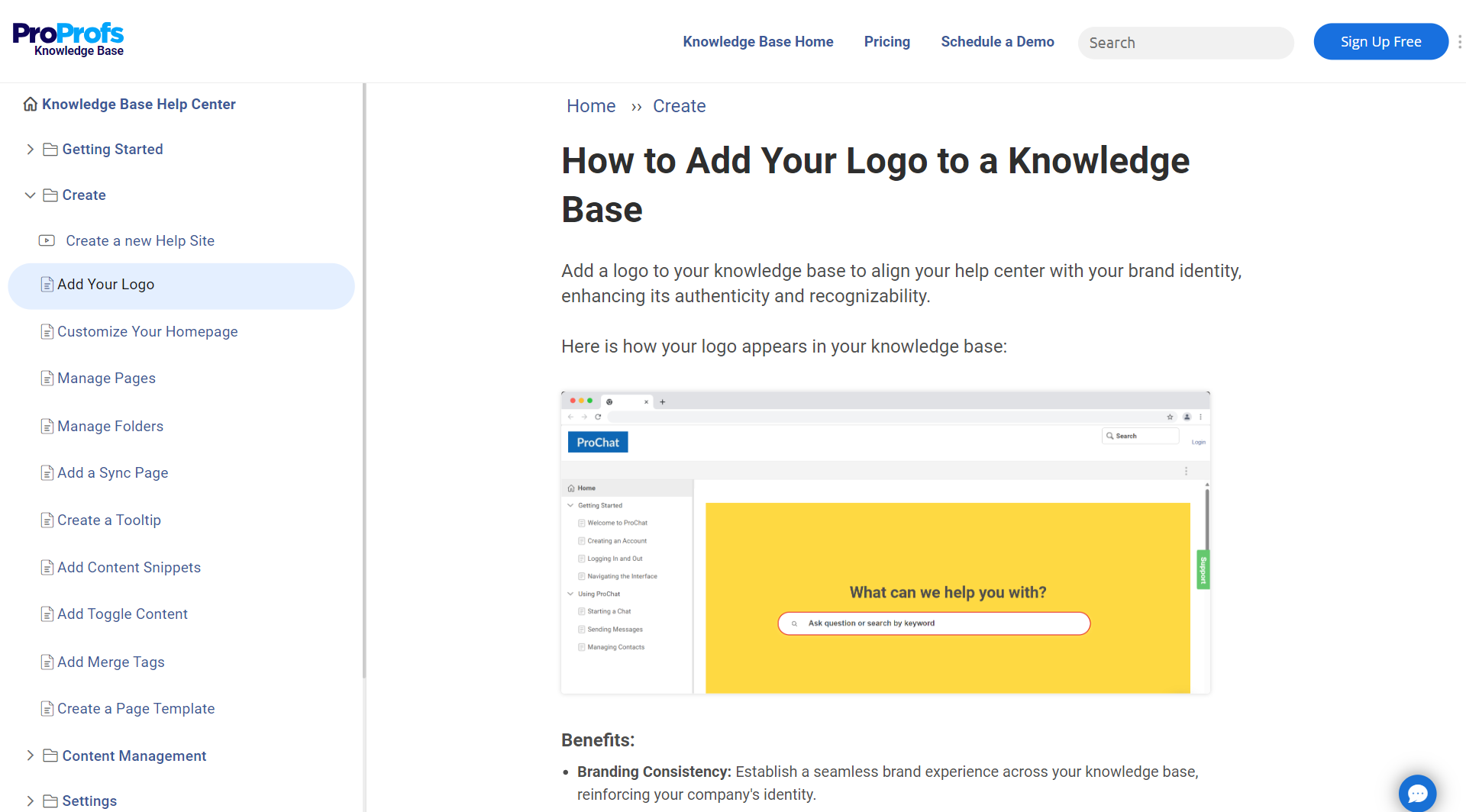Click the page icon beside Manage Pages

47,379
